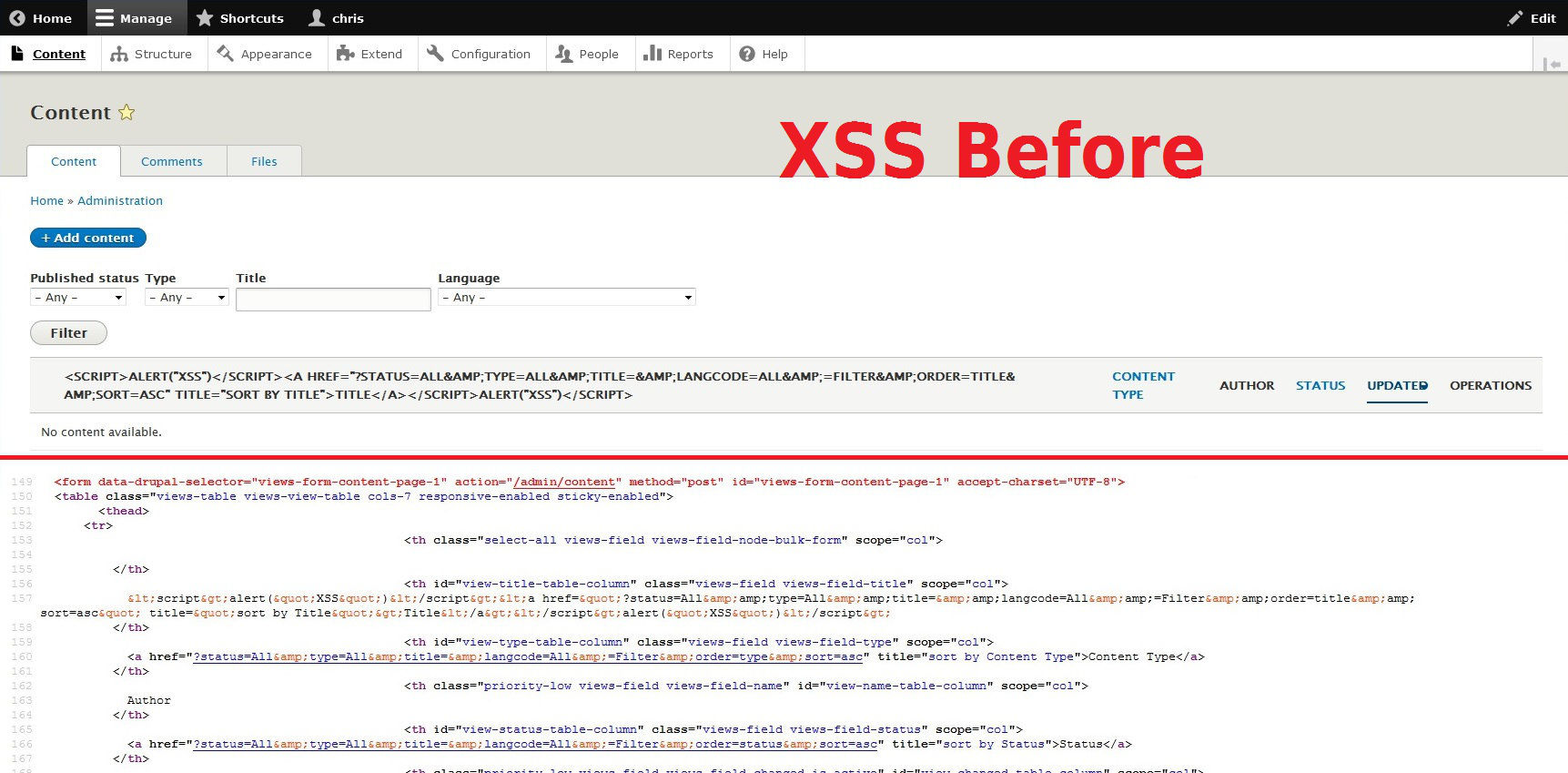This screenshot has height=773, width=1568.
Task: Open the People menu item
Action: [591, 54]
